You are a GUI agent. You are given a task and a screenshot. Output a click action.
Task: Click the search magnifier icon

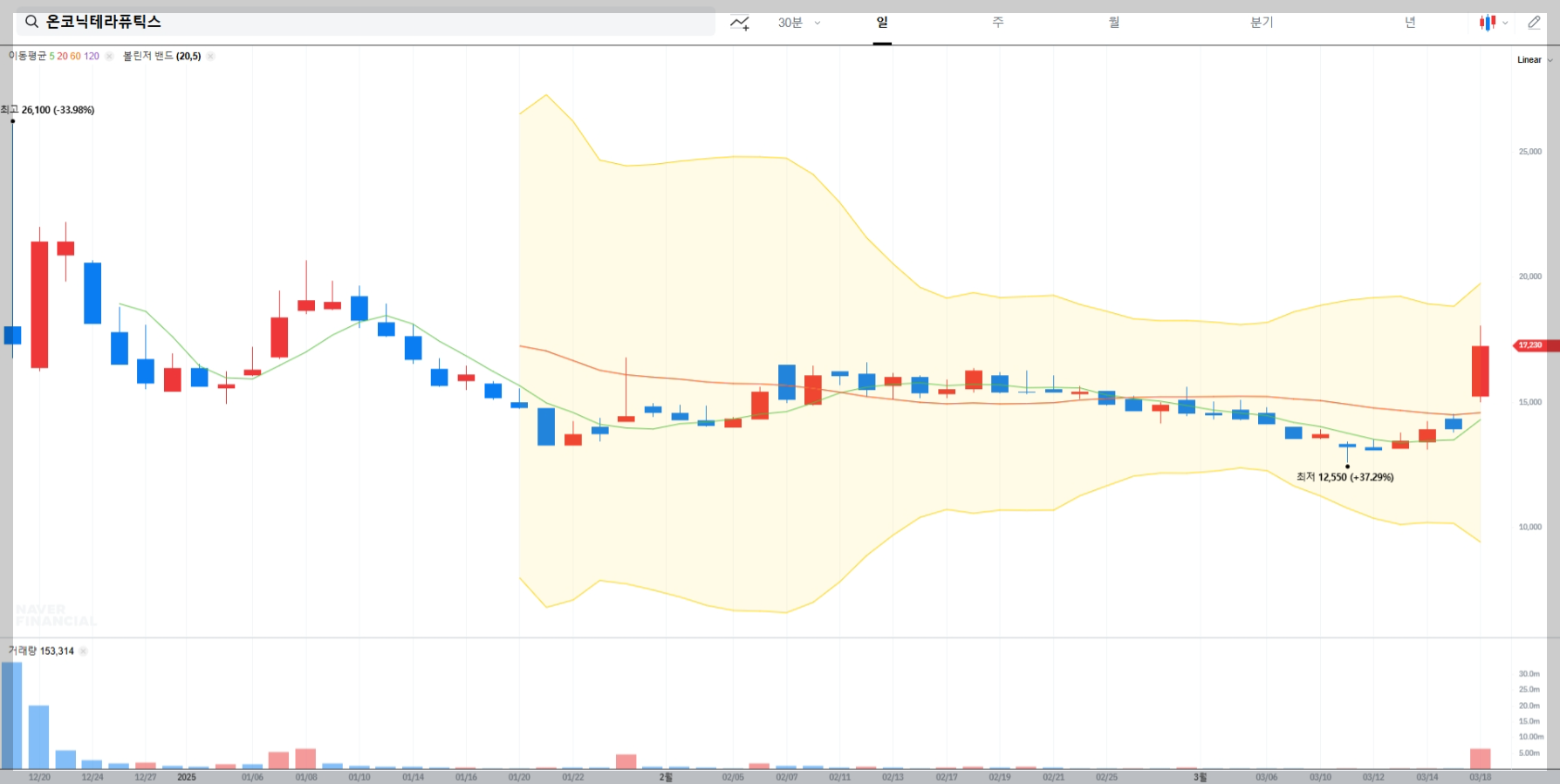pyautogui.click(x=31, y=22)
